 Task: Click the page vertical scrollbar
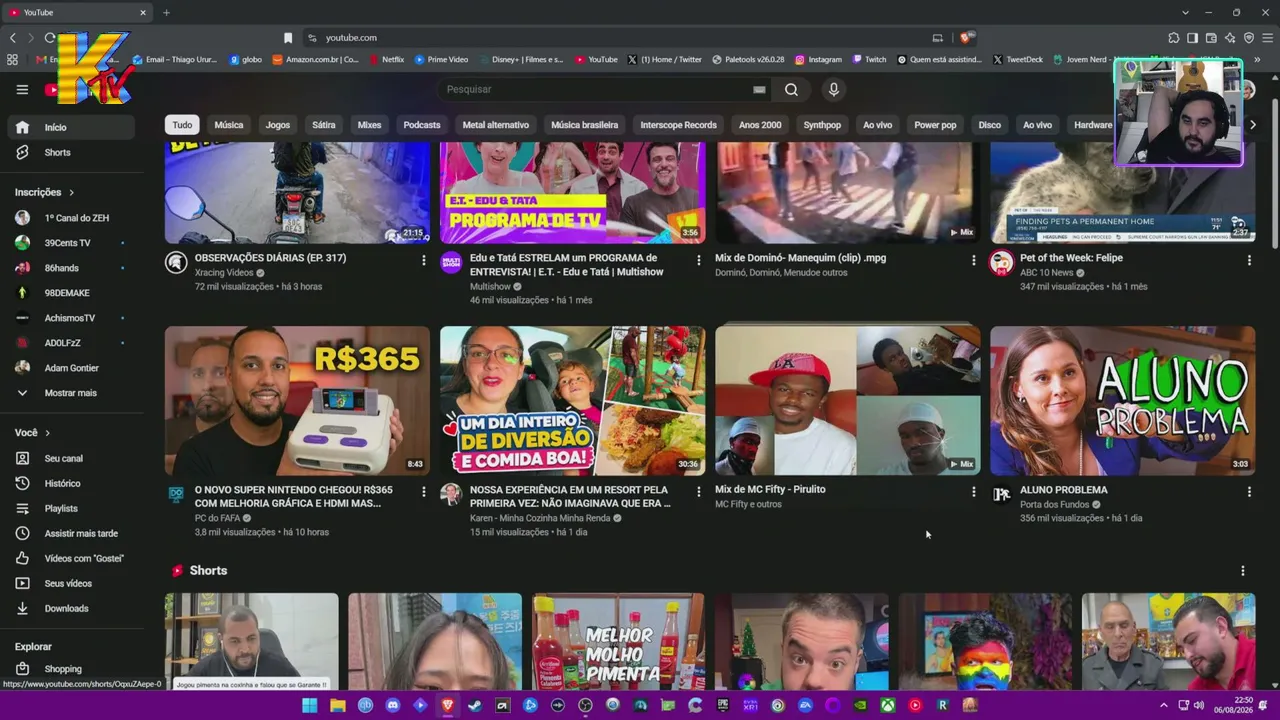point(1275,175)
